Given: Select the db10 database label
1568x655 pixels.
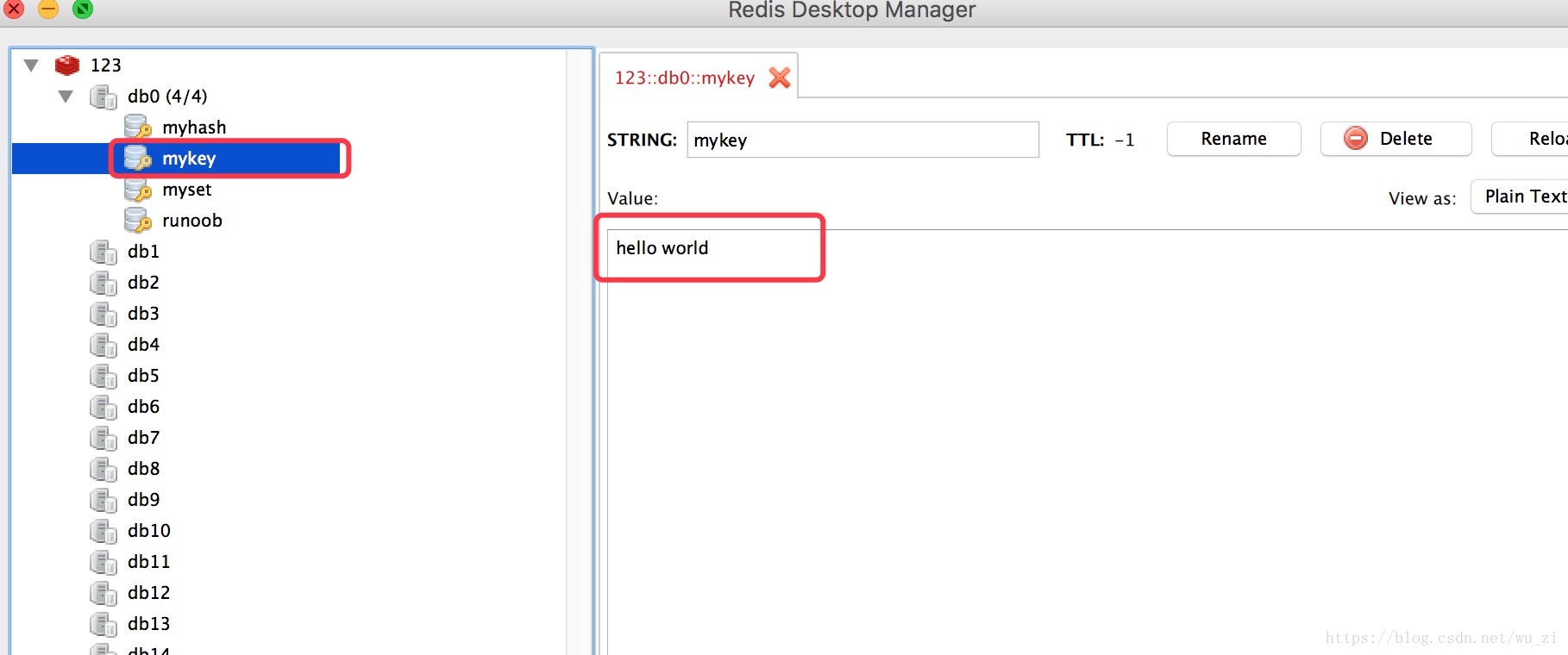Looking at the screenshot, I should tap(149, 531).
